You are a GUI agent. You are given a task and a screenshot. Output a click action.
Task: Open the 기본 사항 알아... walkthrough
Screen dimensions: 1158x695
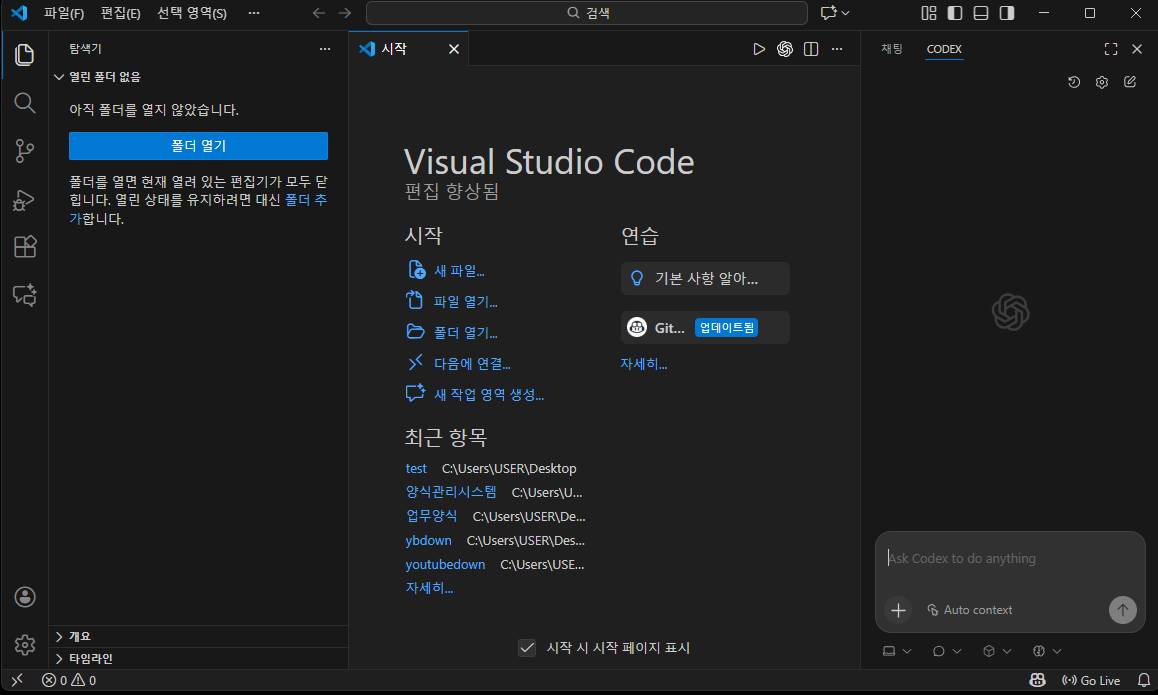click(705, 278)
